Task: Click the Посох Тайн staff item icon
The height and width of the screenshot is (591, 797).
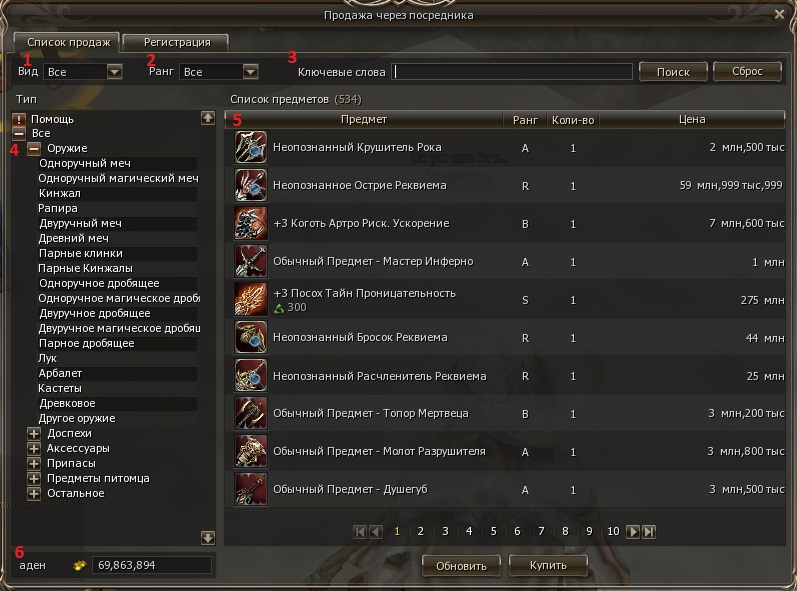Action: (x=251, y=299)
